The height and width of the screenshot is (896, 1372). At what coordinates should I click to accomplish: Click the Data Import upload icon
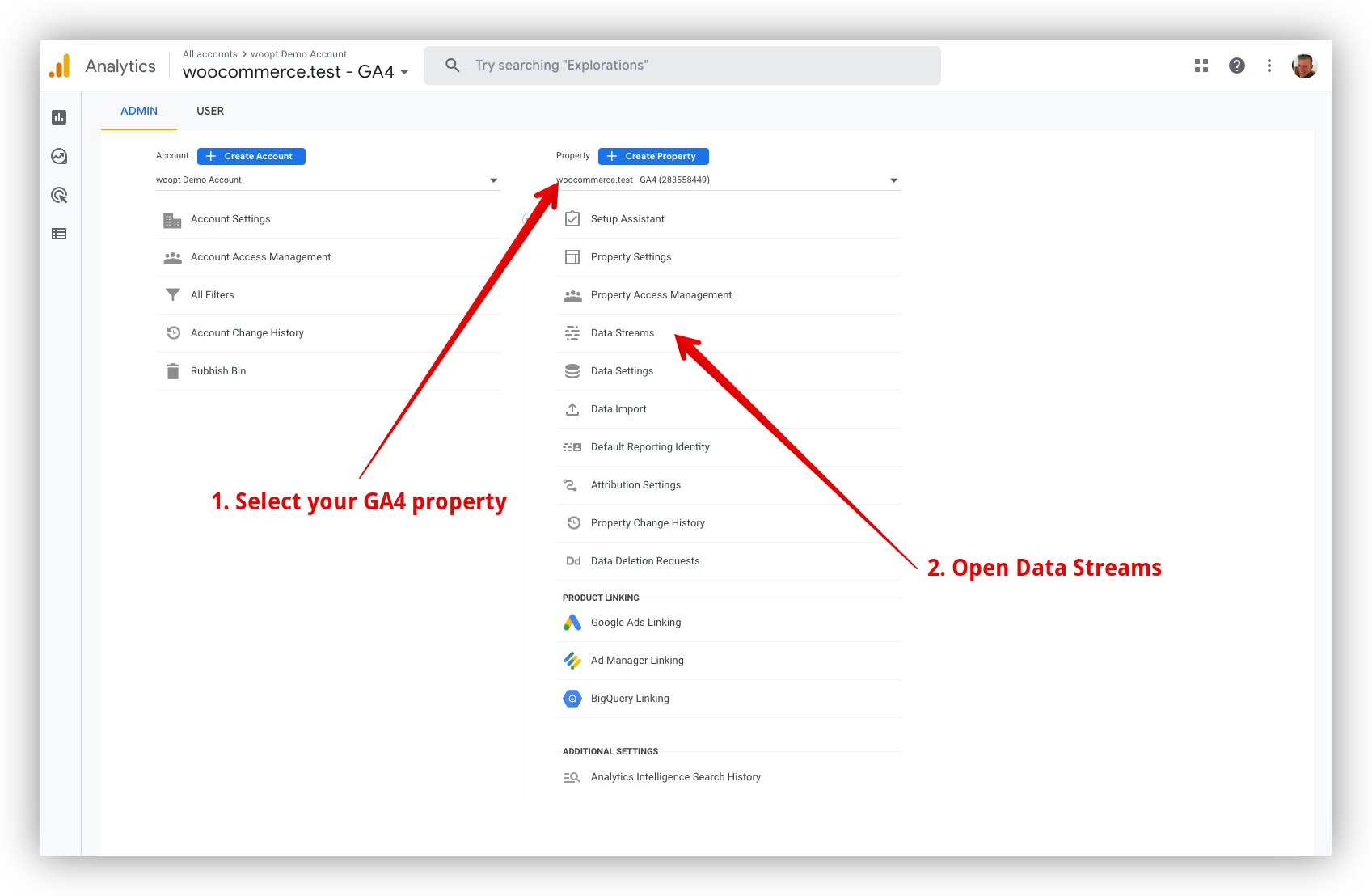point(572,409)
